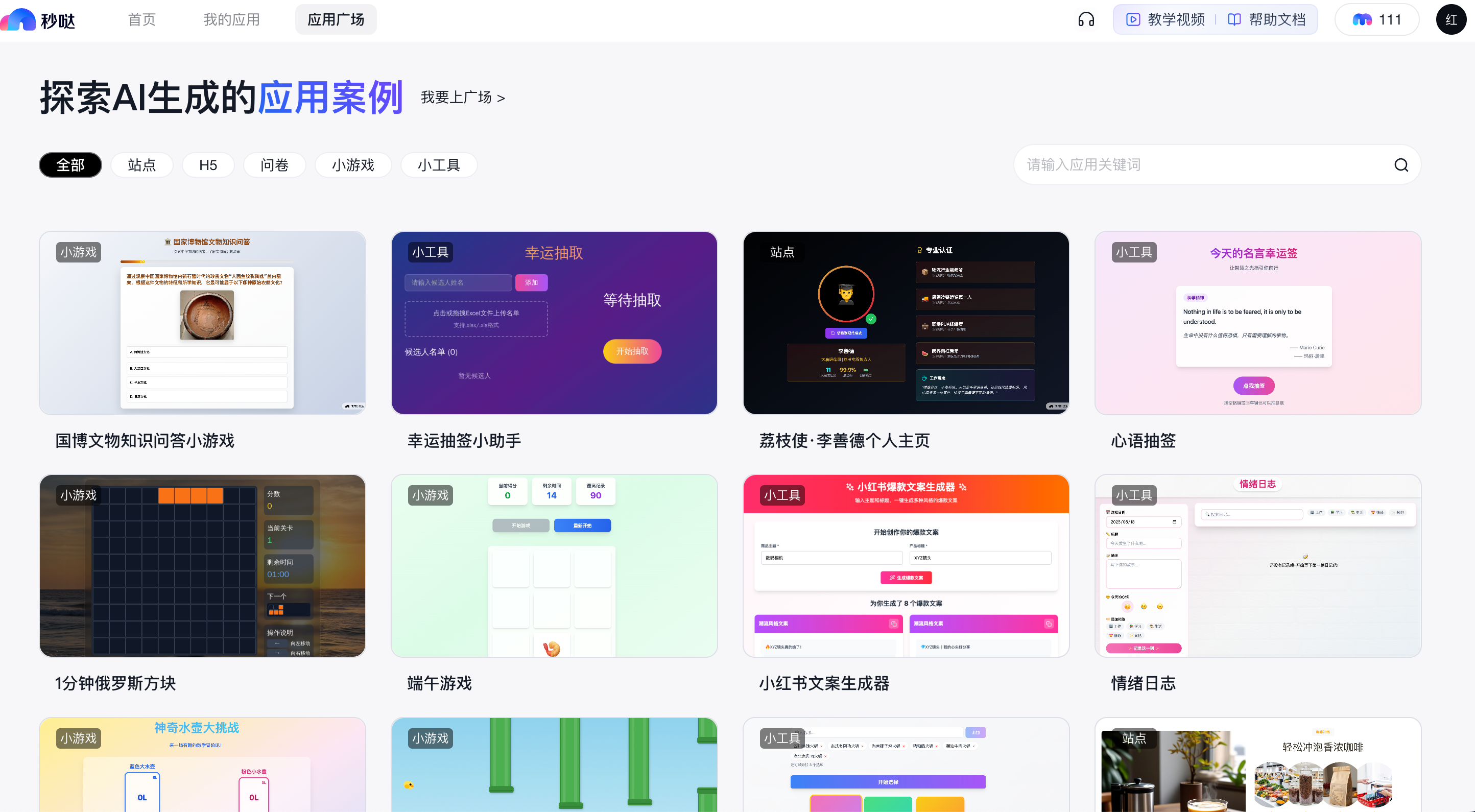Click title 1分钟俄罗斯方块
The width and height of the screenshot is (1475, 812).
click(115, 683)
